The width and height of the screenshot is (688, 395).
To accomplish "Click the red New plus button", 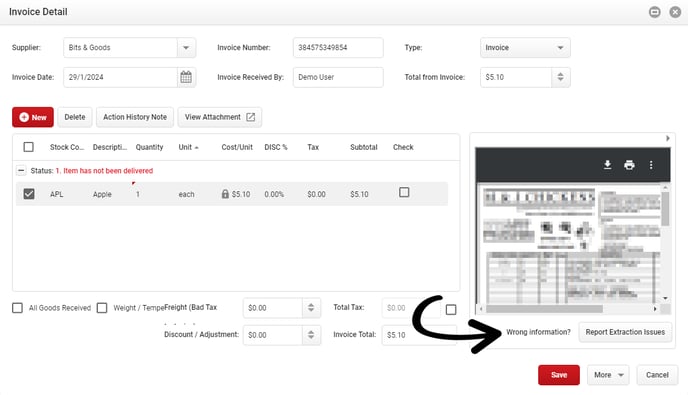I will coord(33,117).
